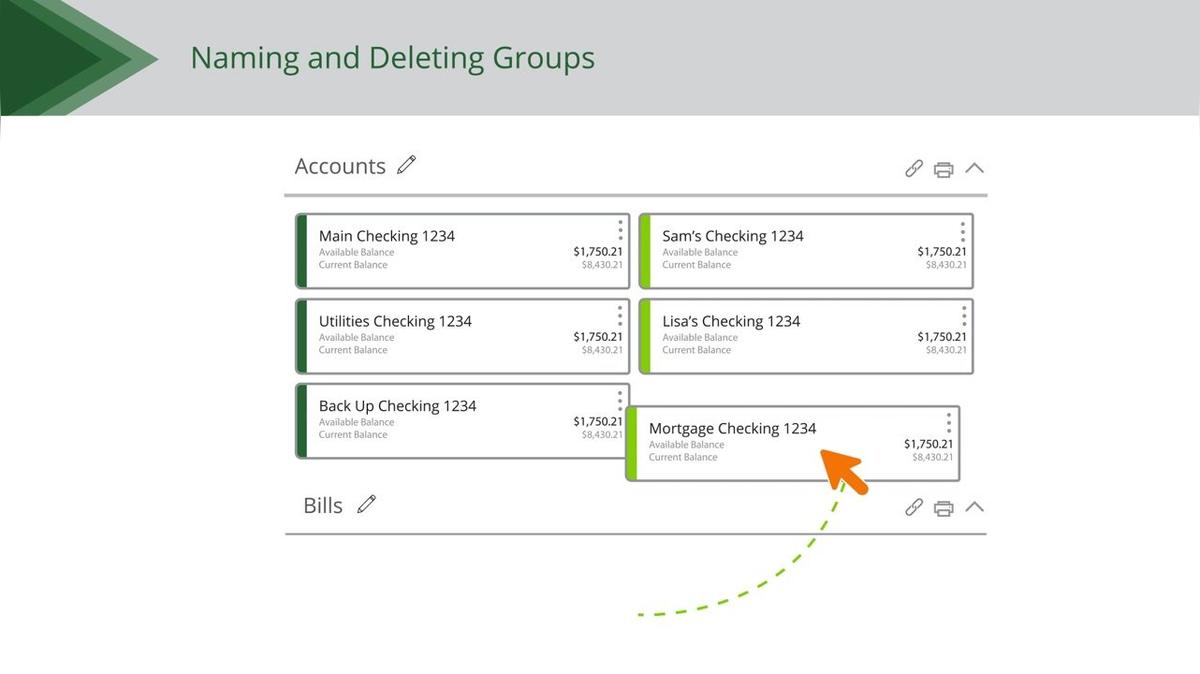Select the Main Checking 1234 account card
The image size is (1200, 674).
tap(463, 251)
